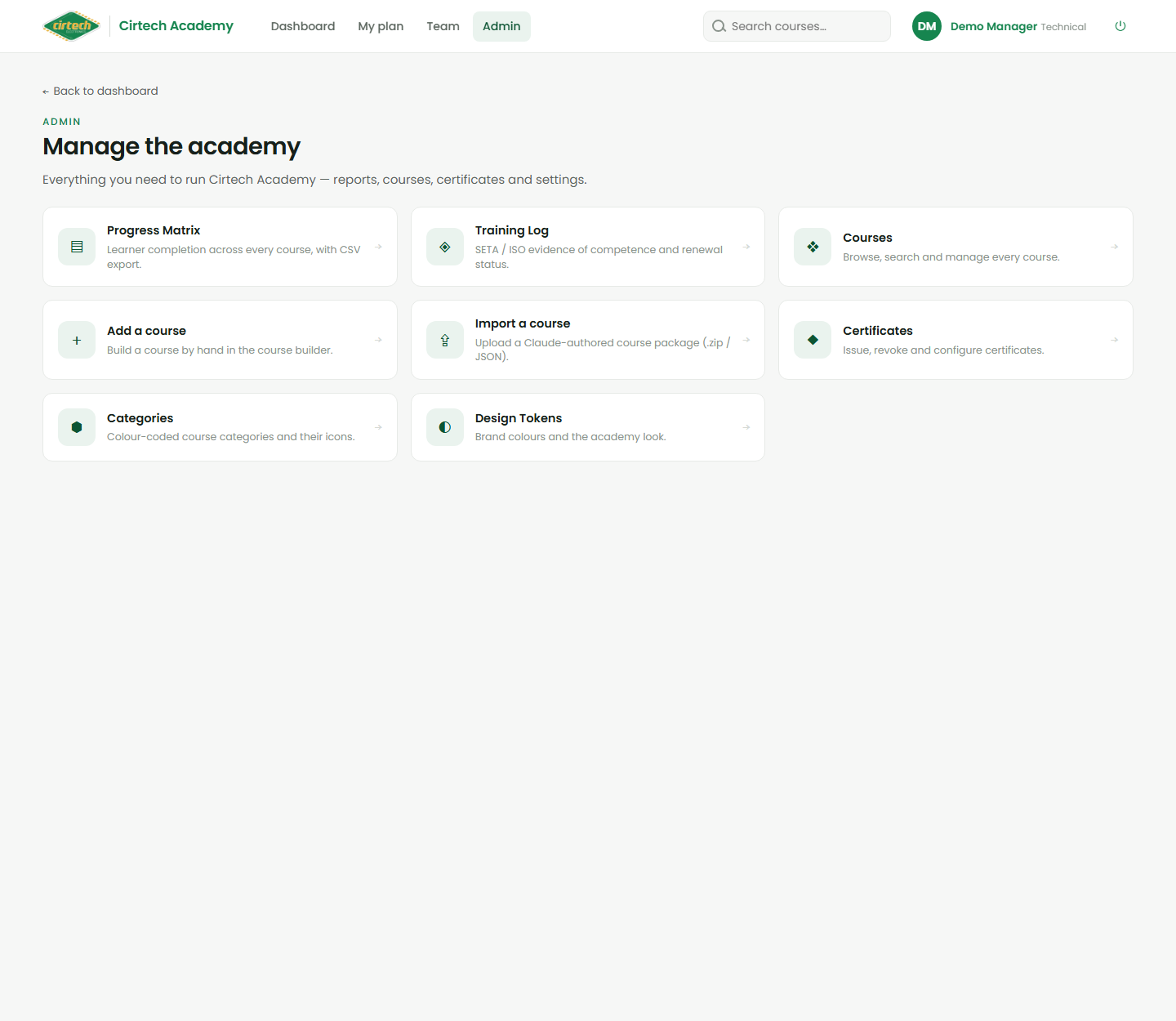Click 'Brand colours and the academy look' text
This screenshot has height=1021, width=1176.
point(571,437)
